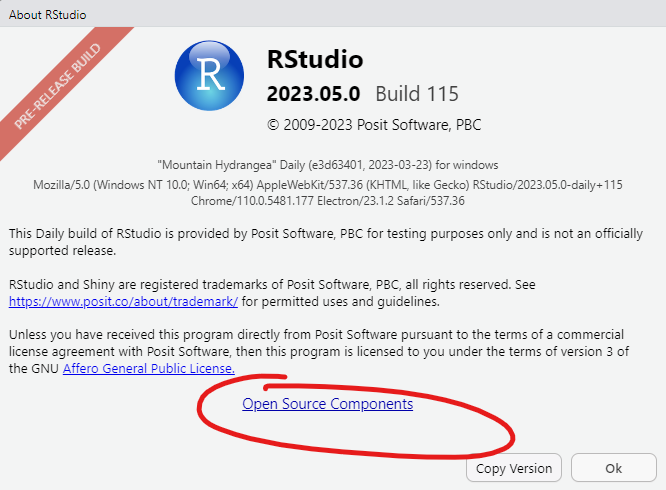
Task: Dismiss the dialog with Ok
Action: (x=613, y=468)
